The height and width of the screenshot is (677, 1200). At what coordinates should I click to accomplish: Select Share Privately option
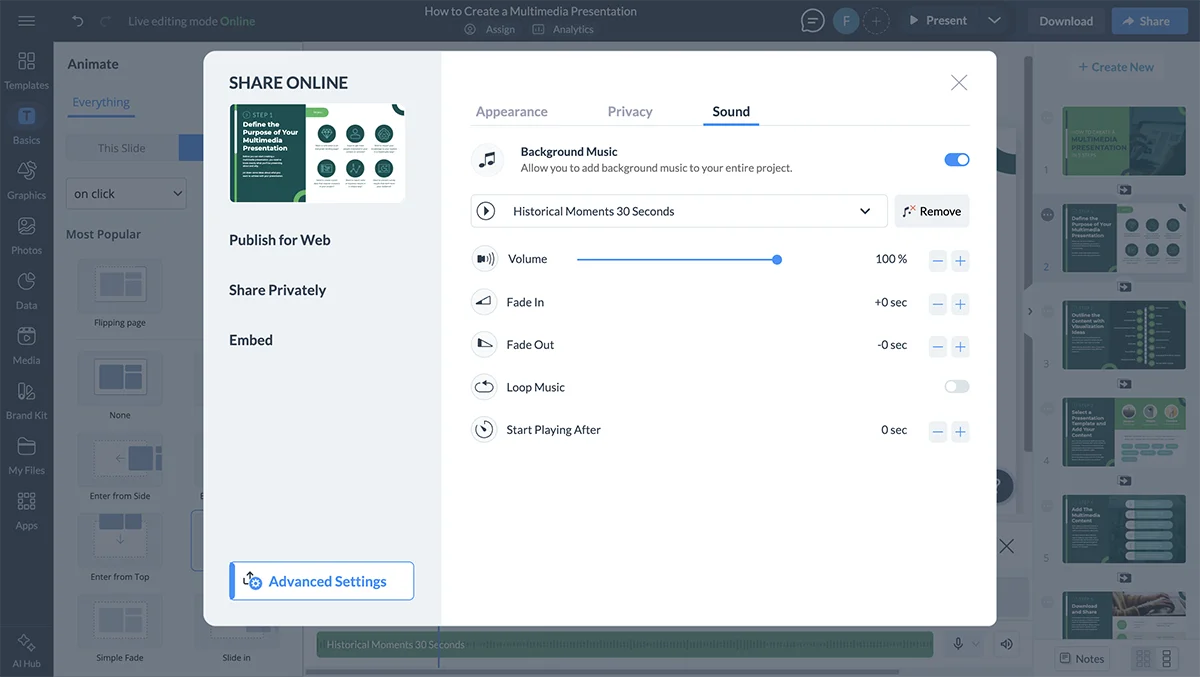278,290
